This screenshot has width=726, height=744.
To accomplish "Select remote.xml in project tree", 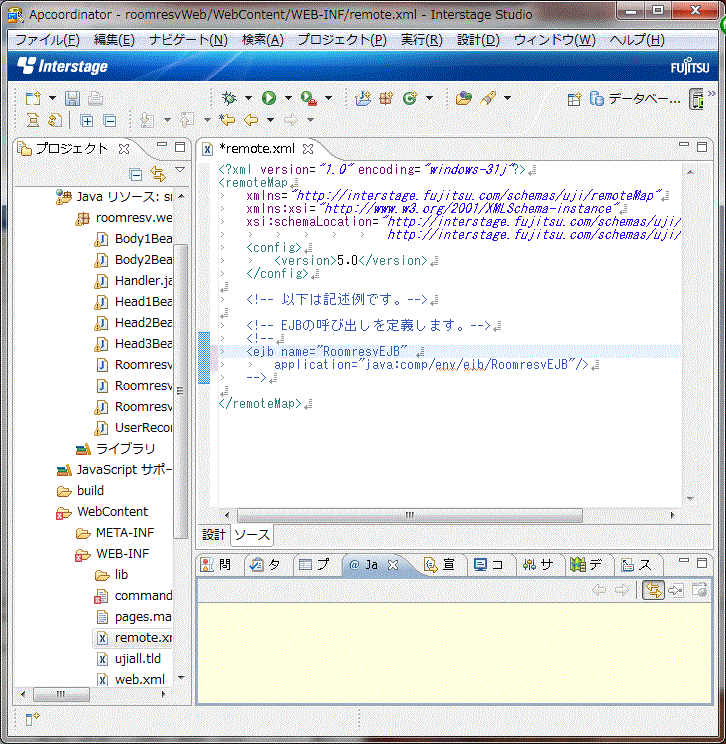I will pyautogui.click(x=134, y=638).
